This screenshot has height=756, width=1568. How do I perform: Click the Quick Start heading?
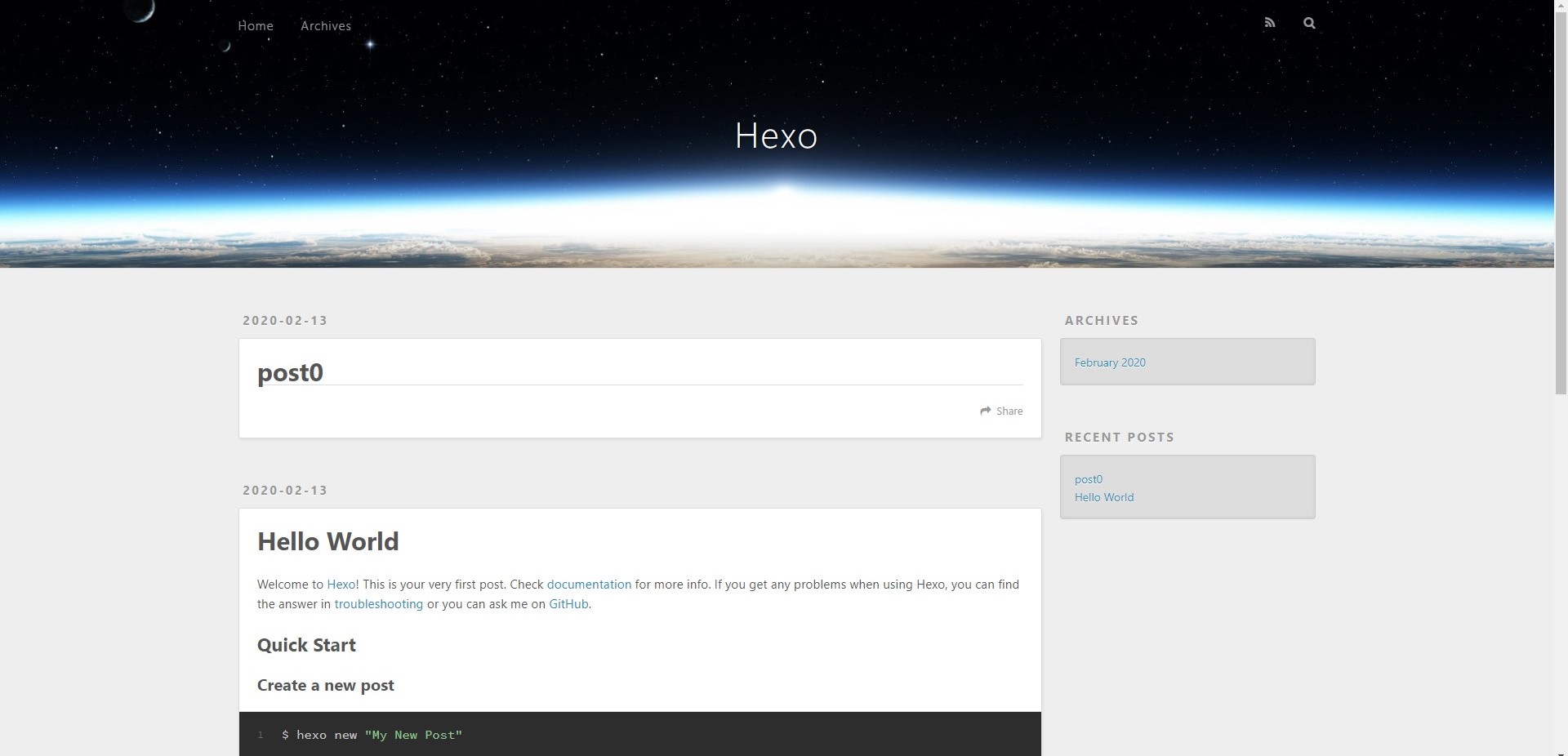point(306,645)
